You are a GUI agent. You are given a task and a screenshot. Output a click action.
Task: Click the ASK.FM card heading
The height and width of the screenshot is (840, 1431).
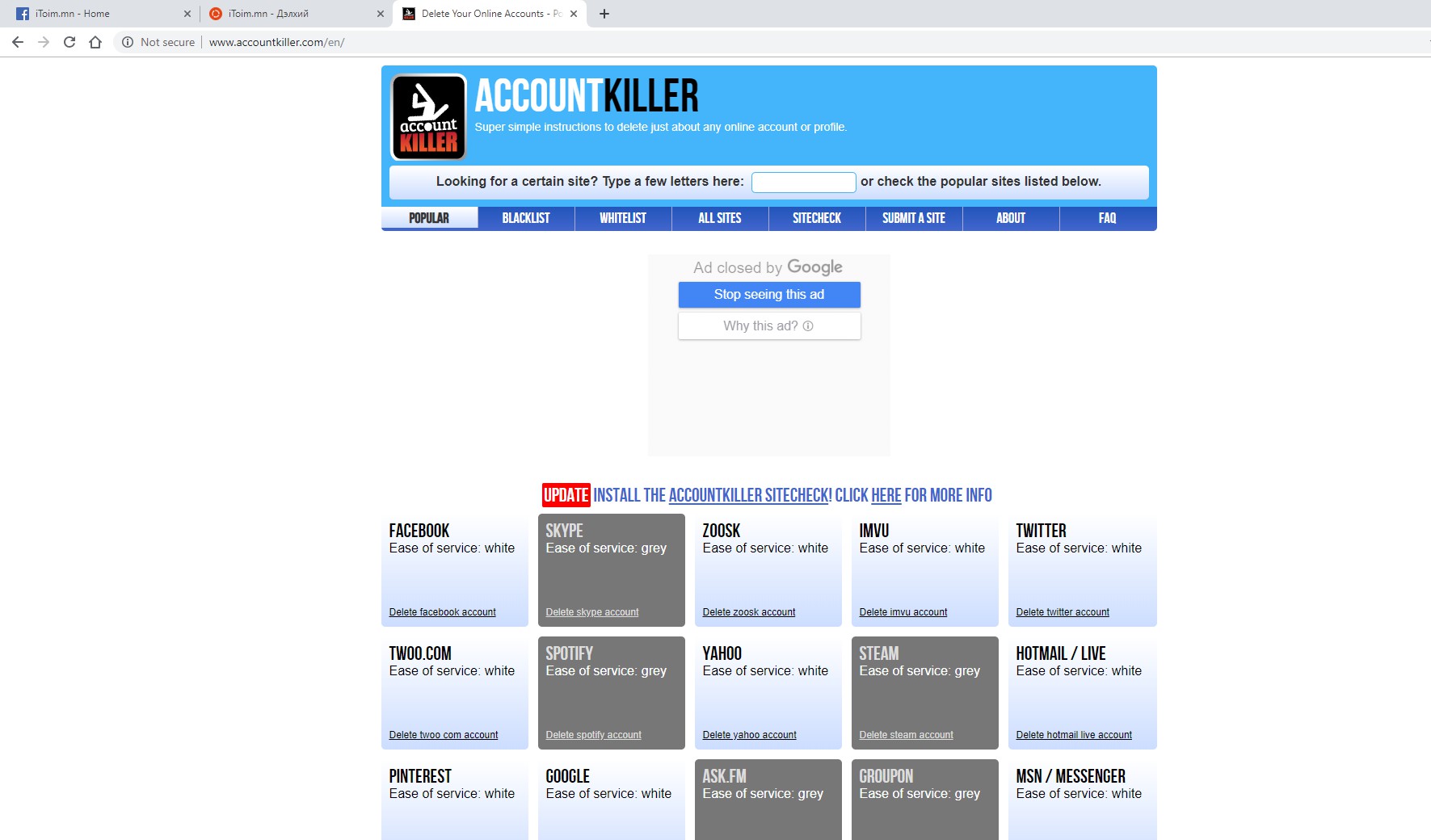click(724, 776)
